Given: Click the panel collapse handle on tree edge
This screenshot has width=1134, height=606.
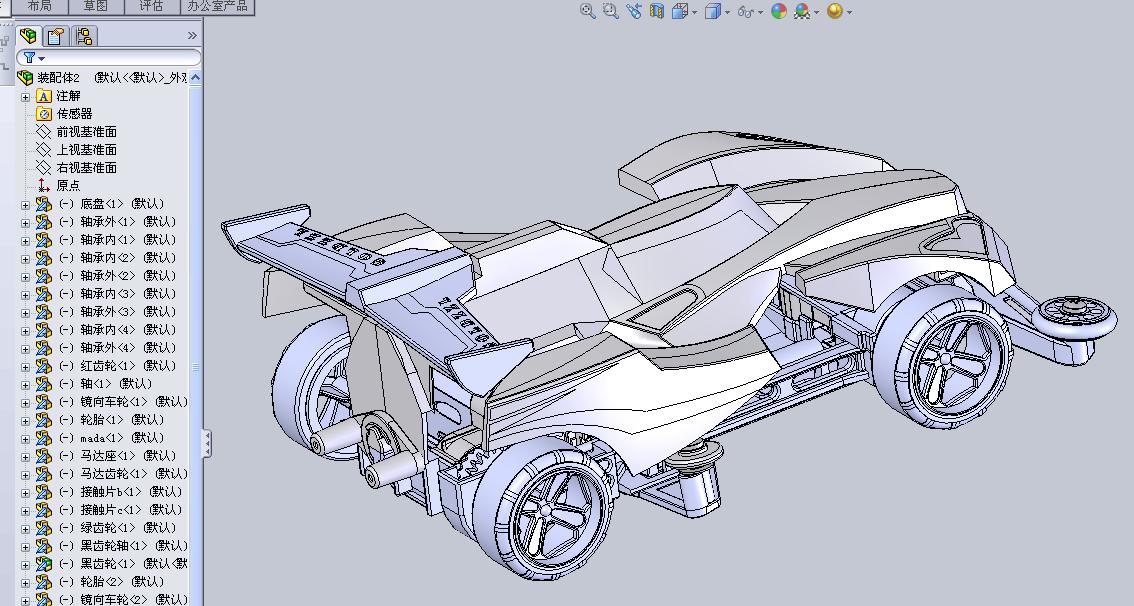Looking at the screenshot, I should tap(208, 443).
